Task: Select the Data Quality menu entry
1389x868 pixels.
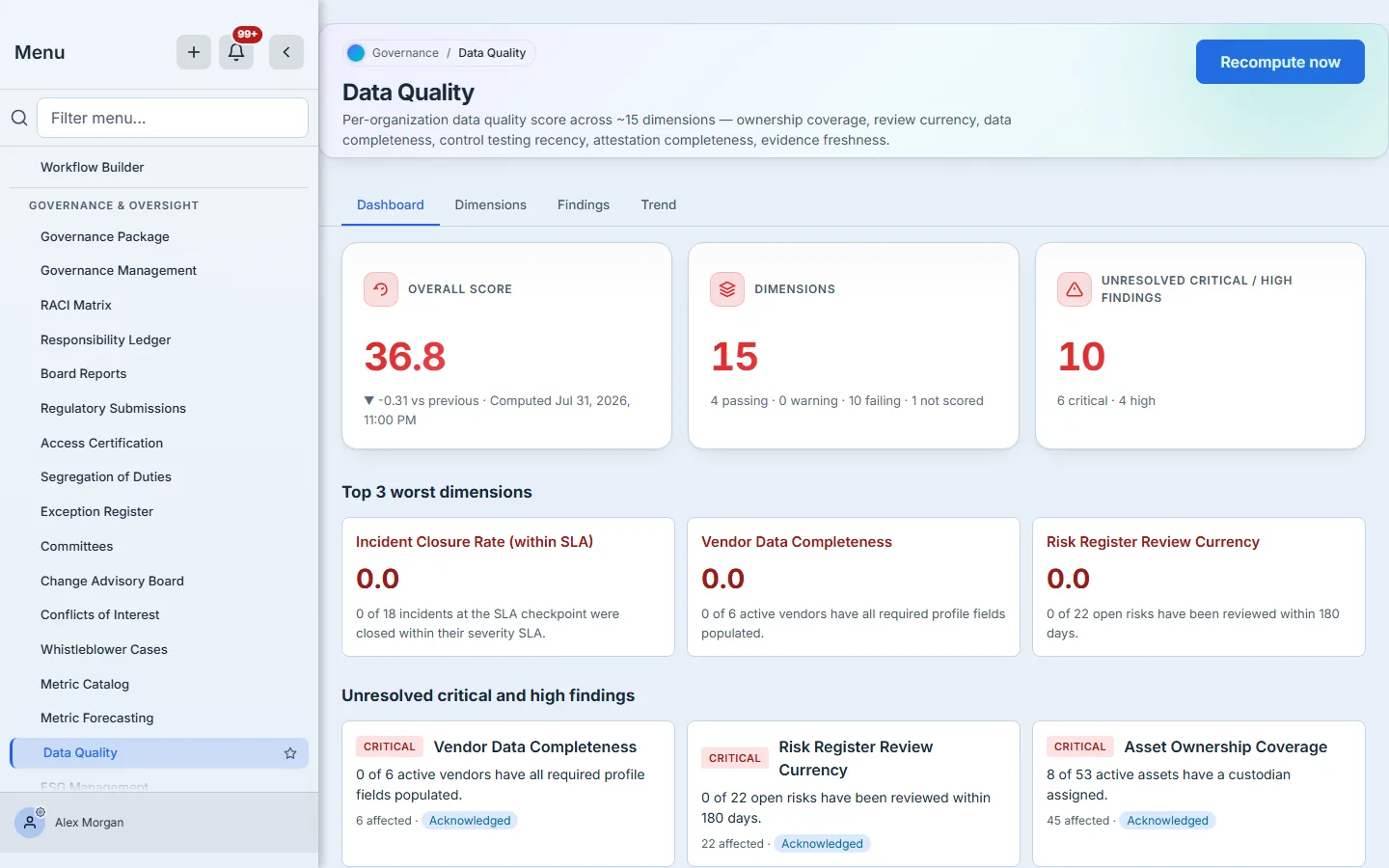Action: (x=159, y=753)
